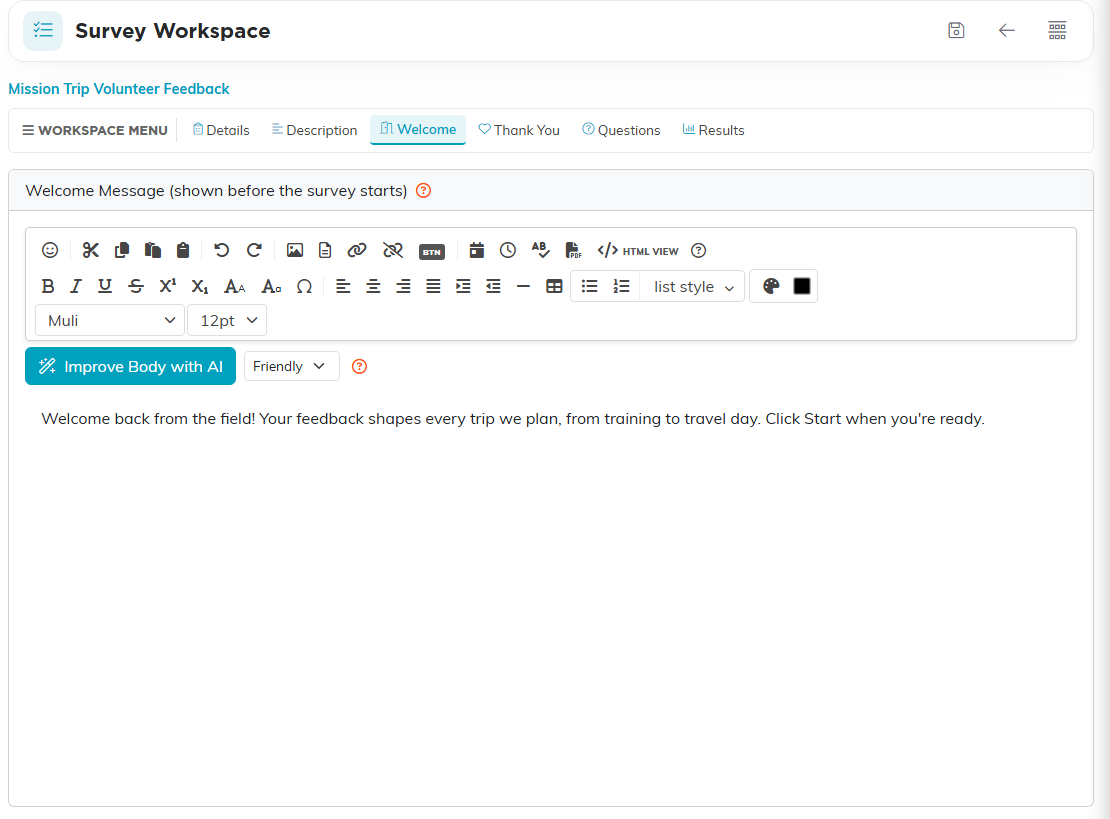Remove link with unlink icon
The height and width of the screenshot is (819, 1110).
pyautogui.click(x=393, y=250)
